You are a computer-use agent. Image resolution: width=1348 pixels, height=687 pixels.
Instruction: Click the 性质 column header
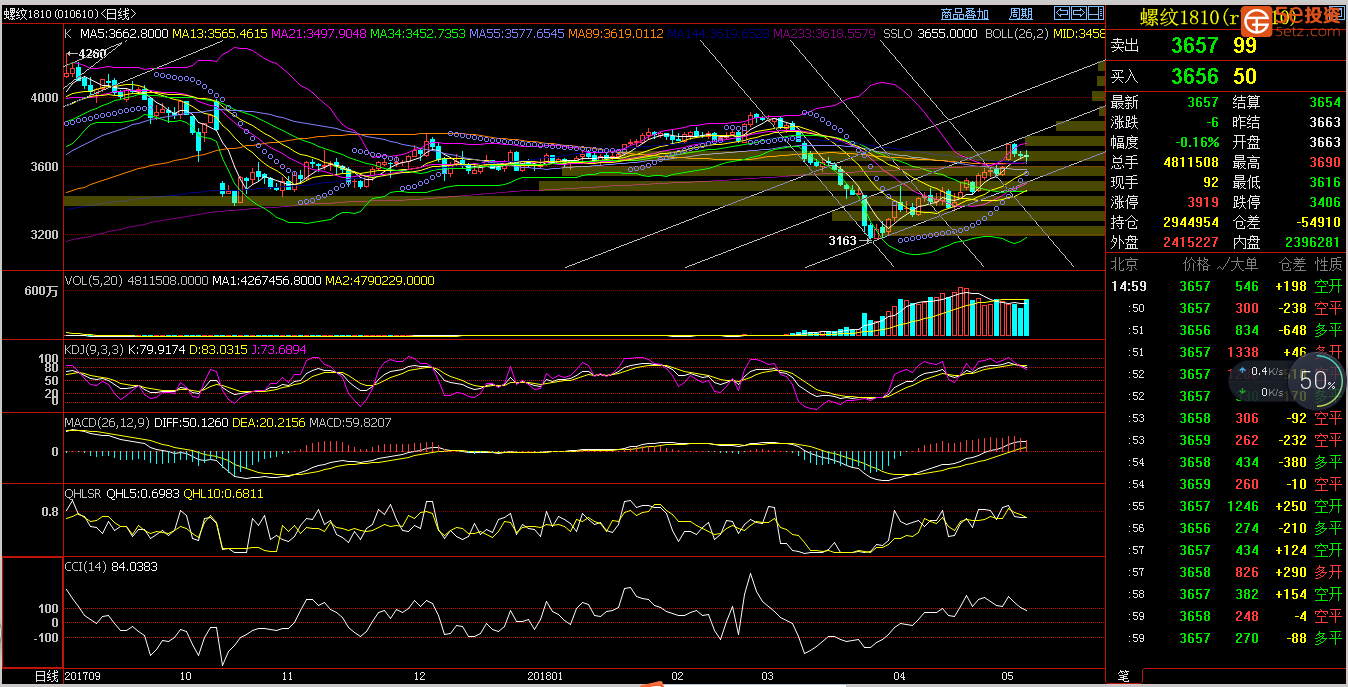[x=1328, y=264]
